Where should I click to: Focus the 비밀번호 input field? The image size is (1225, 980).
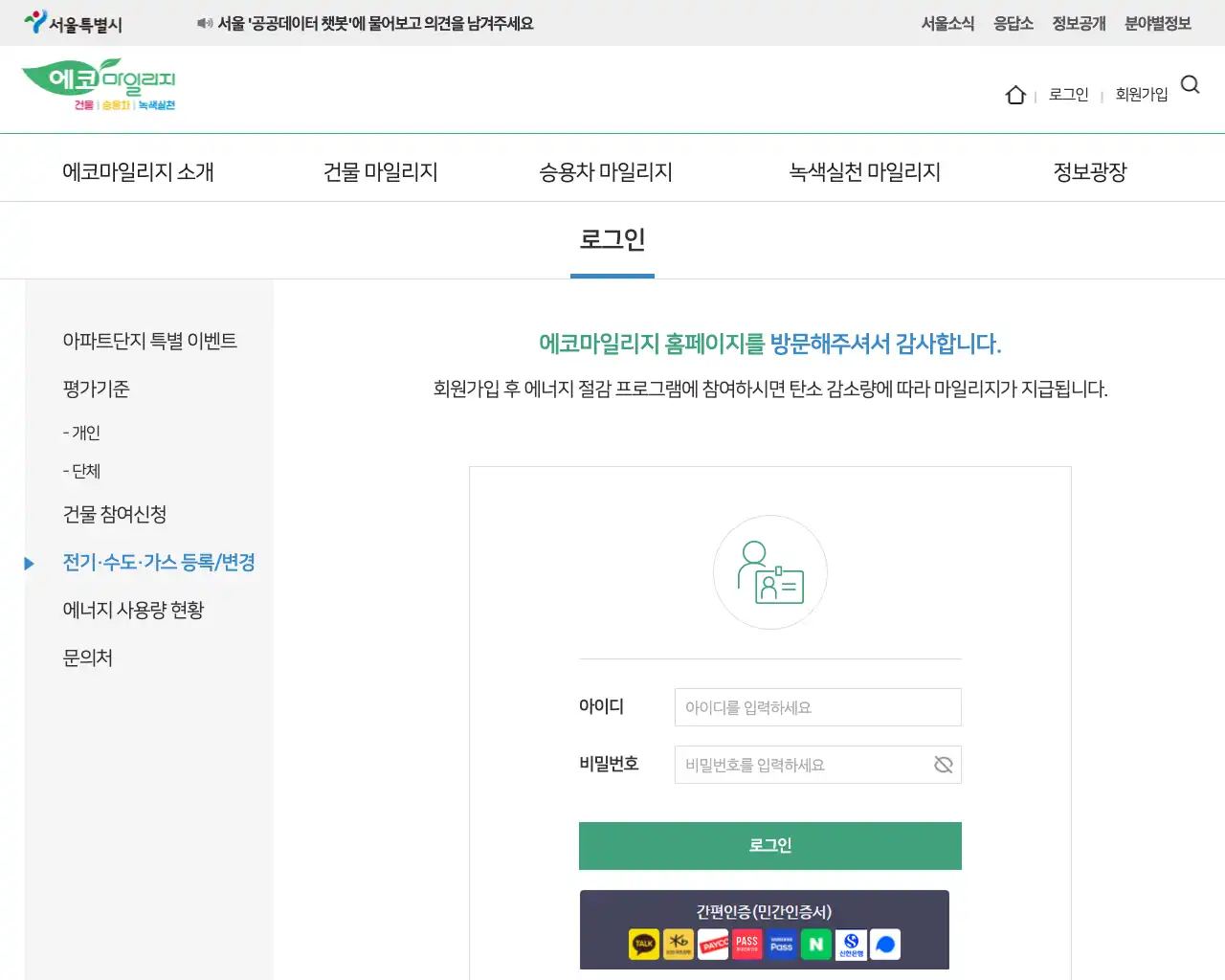(x=818, y=765)
